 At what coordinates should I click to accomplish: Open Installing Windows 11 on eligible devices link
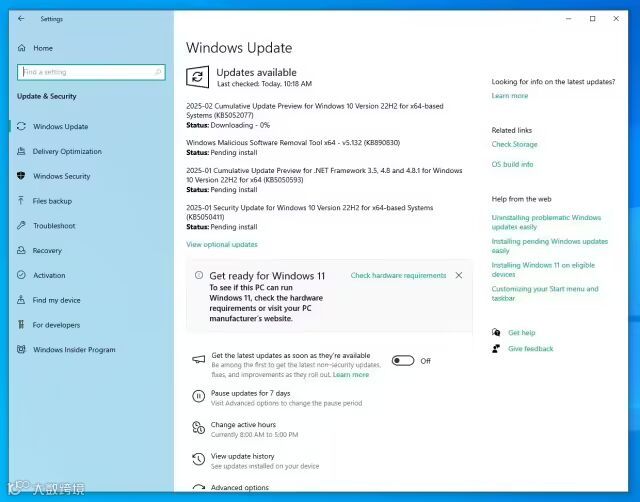click(x=543, y=269)
